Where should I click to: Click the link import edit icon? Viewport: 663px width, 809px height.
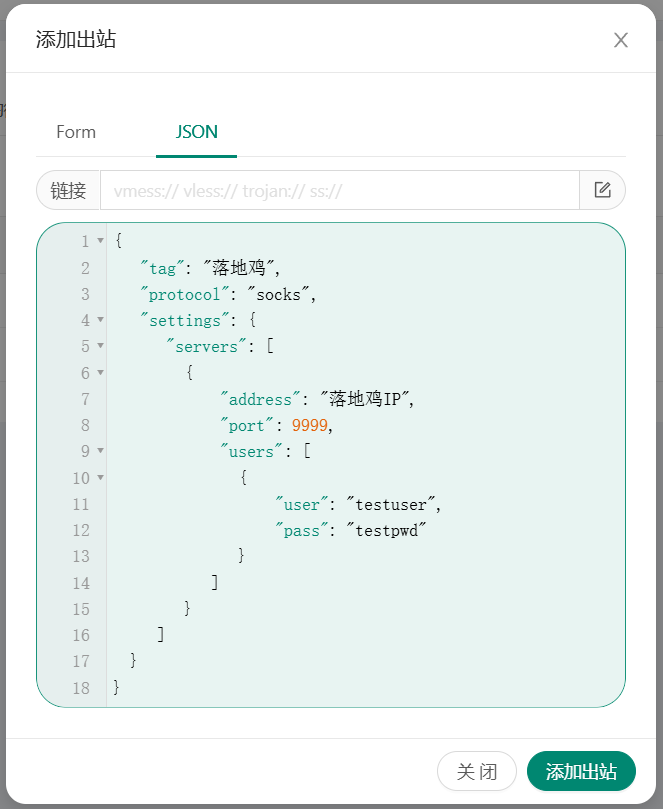point(602,190)
